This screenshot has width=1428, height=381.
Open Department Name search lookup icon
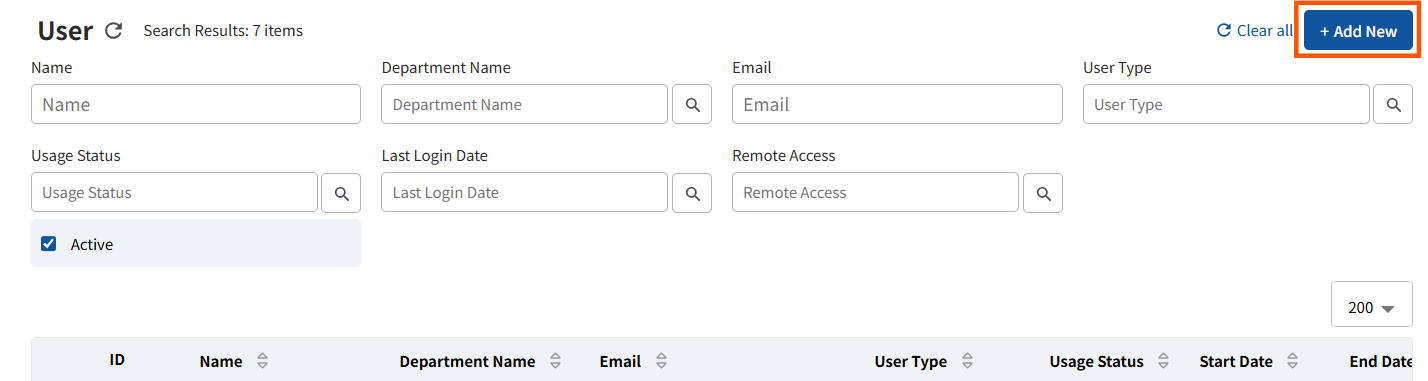[692, 104]
